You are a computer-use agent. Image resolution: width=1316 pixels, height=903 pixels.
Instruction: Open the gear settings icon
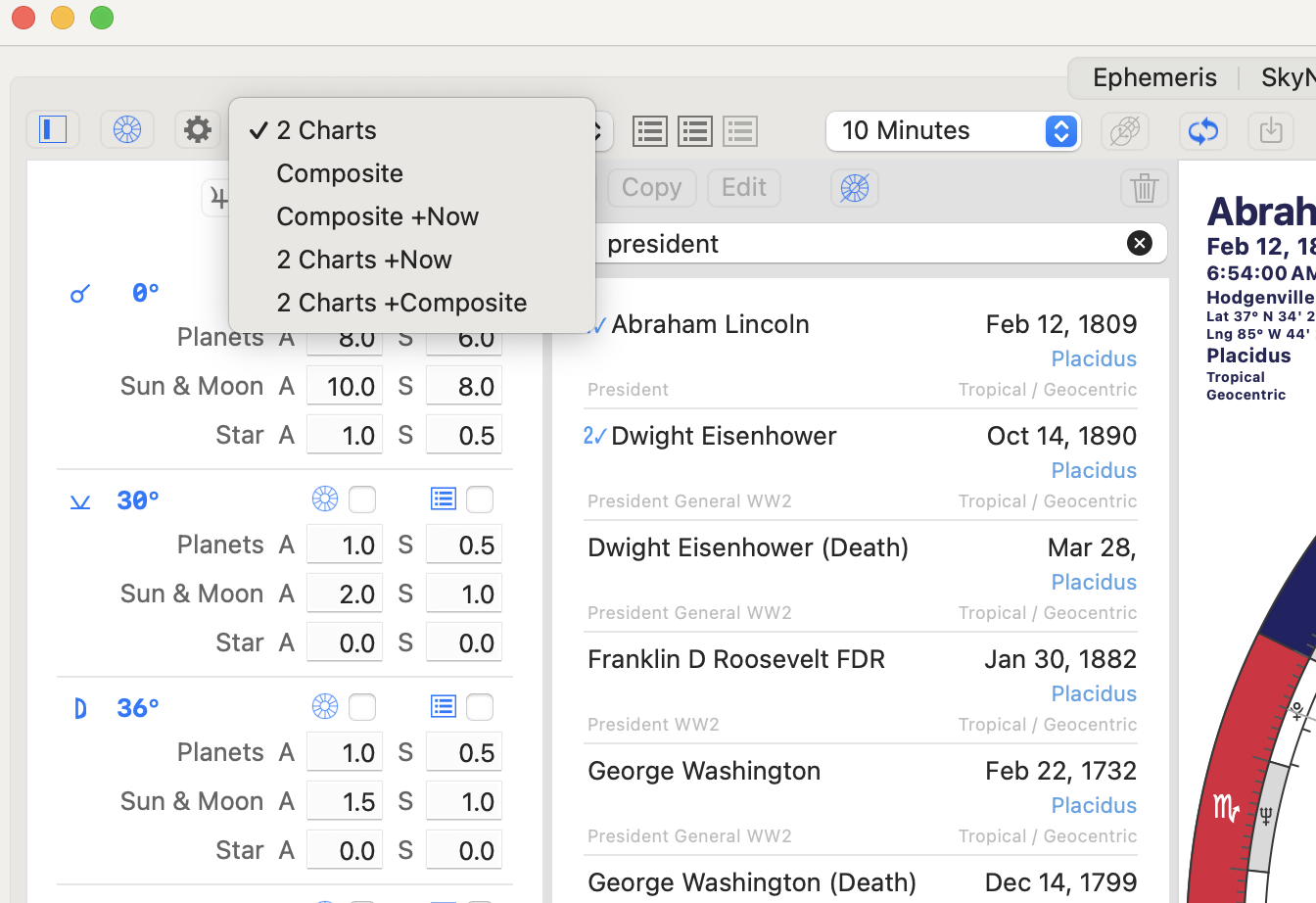click(198, 129)
